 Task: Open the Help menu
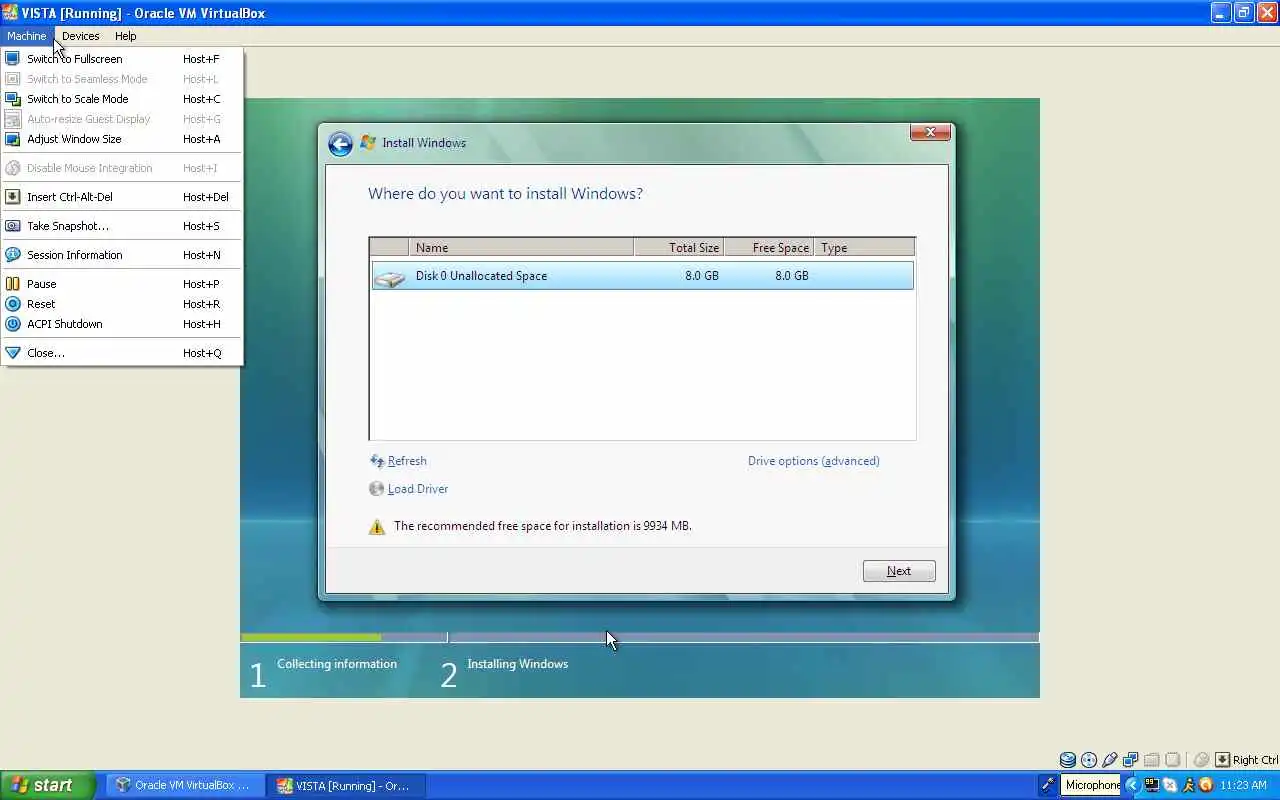pos(125,36)
